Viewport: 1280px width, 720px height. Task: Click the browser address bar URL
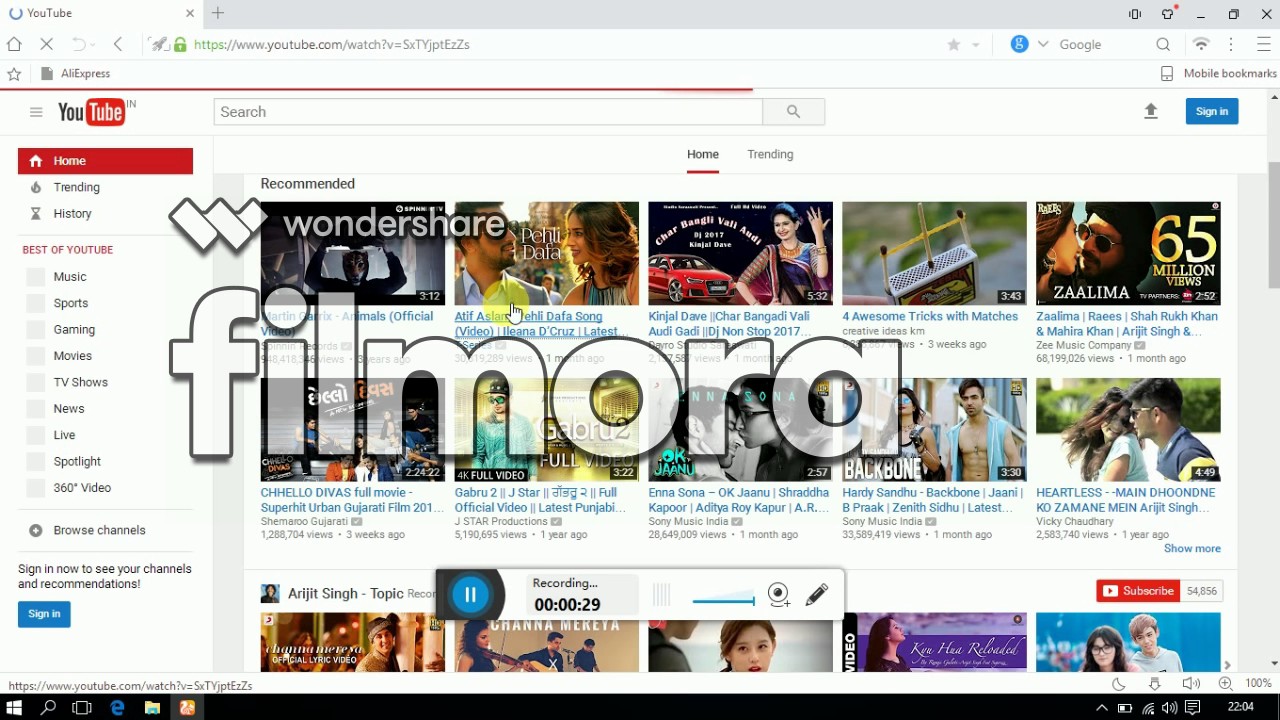(332, 44)
